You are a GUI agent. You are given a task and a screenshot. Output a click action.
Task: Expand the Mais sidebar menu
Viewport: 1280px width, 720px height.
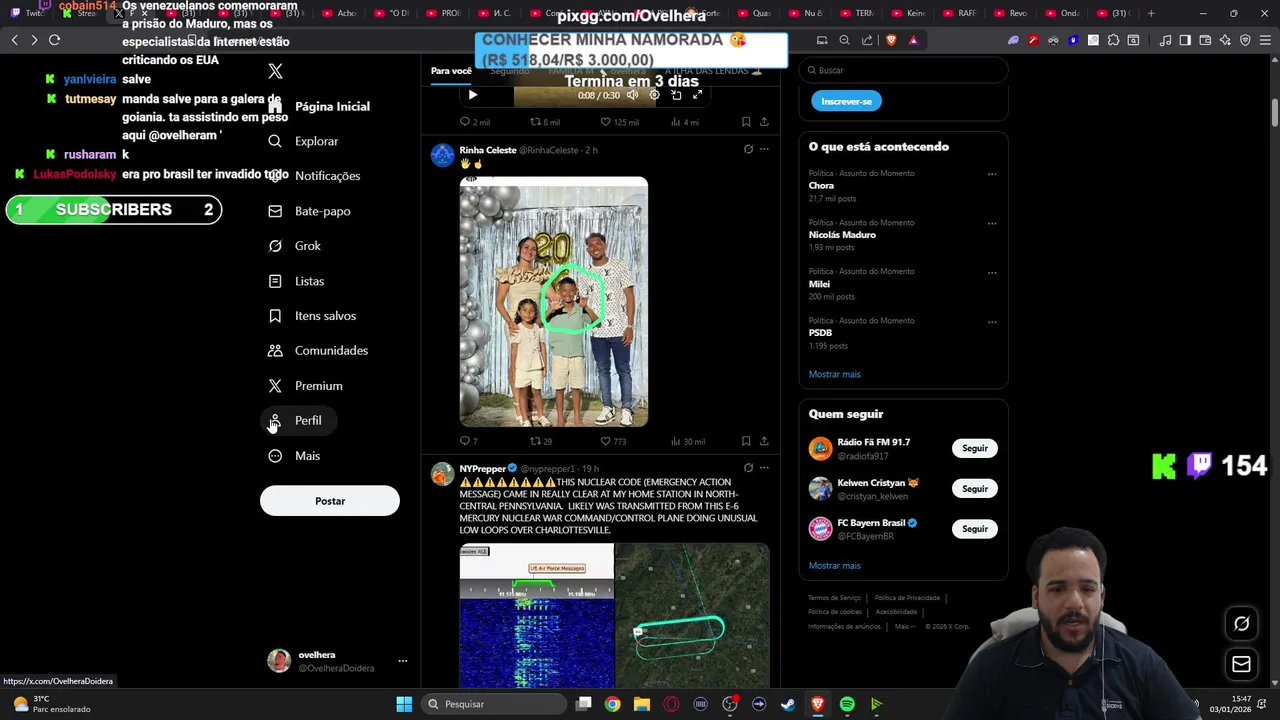[x=294, y=456]
